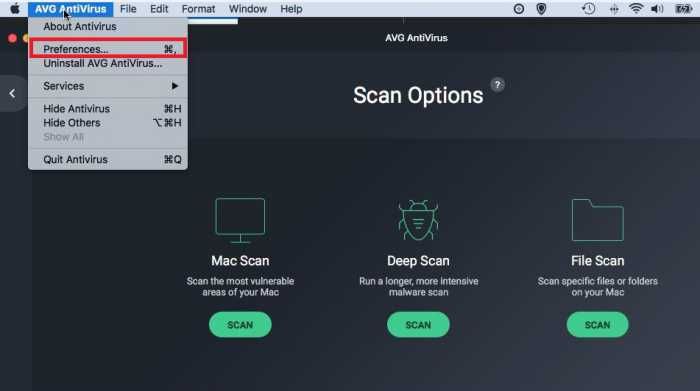The height and width of the screenshot is (391, 700).
Task: Click the AVG AntiVirus menu title
Action: (x=71, y=9)
